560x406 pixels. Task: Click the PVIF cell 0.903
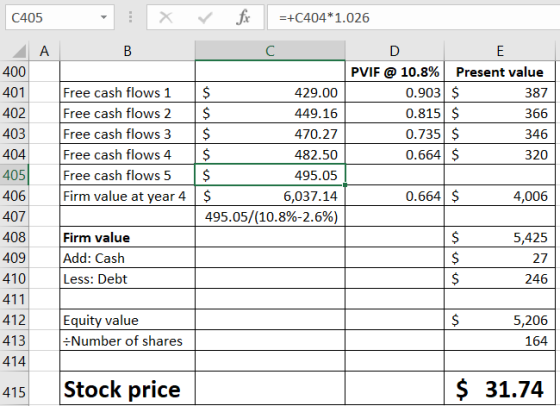tap(395, 92)
